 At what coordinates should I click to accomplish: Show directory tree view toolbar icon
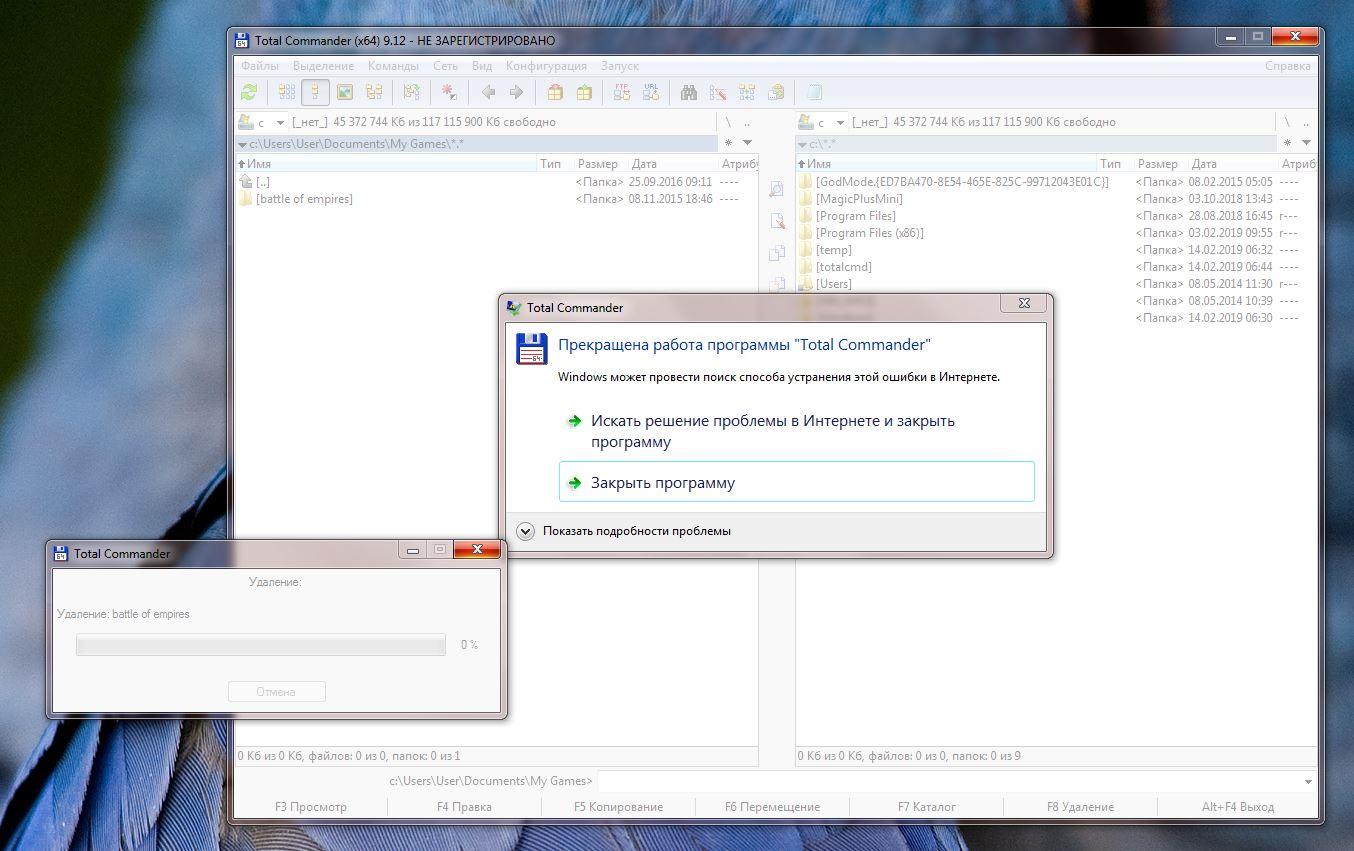click(374, 92)
